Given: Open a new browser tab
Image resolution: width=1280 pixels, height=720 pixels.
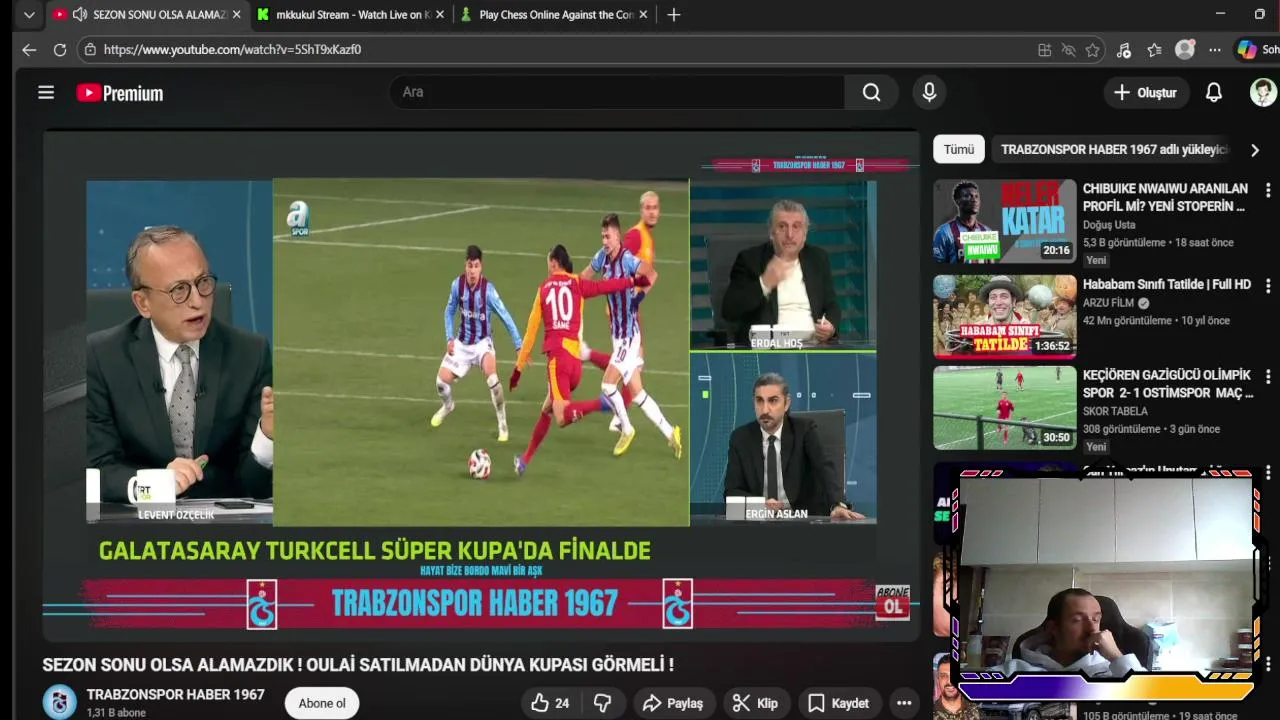Looking at the screenshot, I should coord(674,15).
